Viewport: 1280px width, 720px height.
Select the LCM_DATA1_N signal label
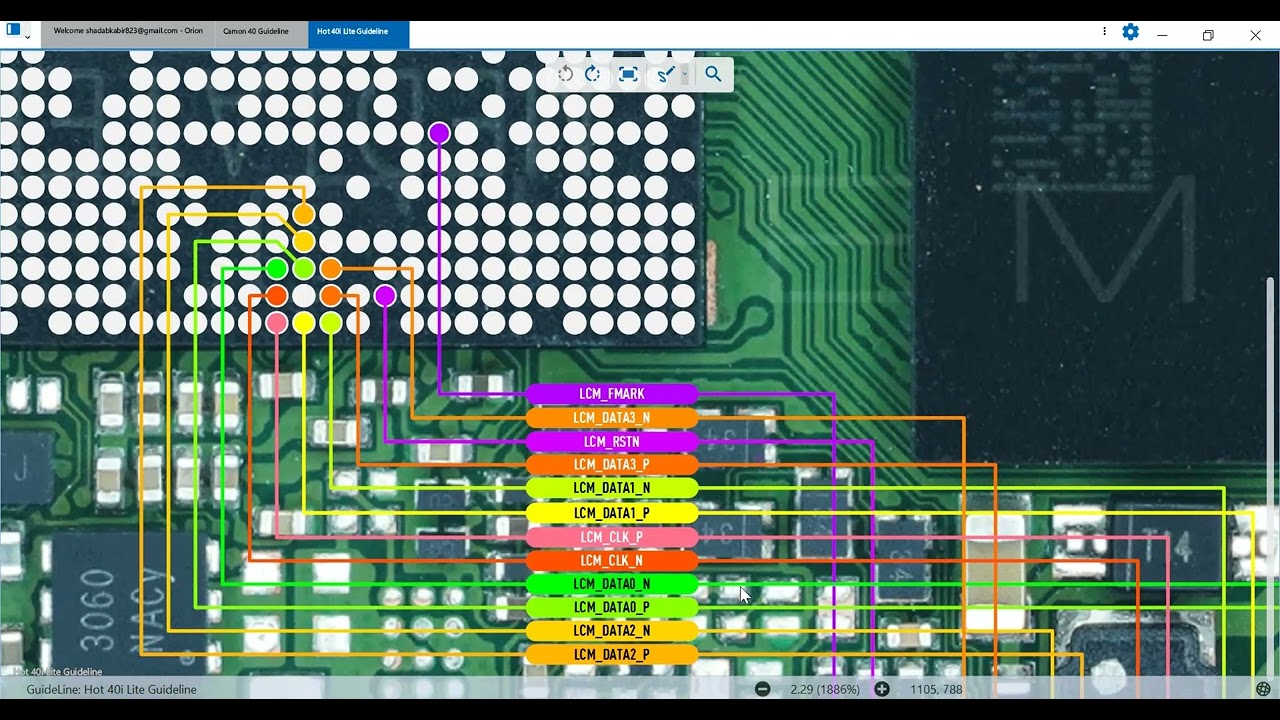tap(612, 488)
